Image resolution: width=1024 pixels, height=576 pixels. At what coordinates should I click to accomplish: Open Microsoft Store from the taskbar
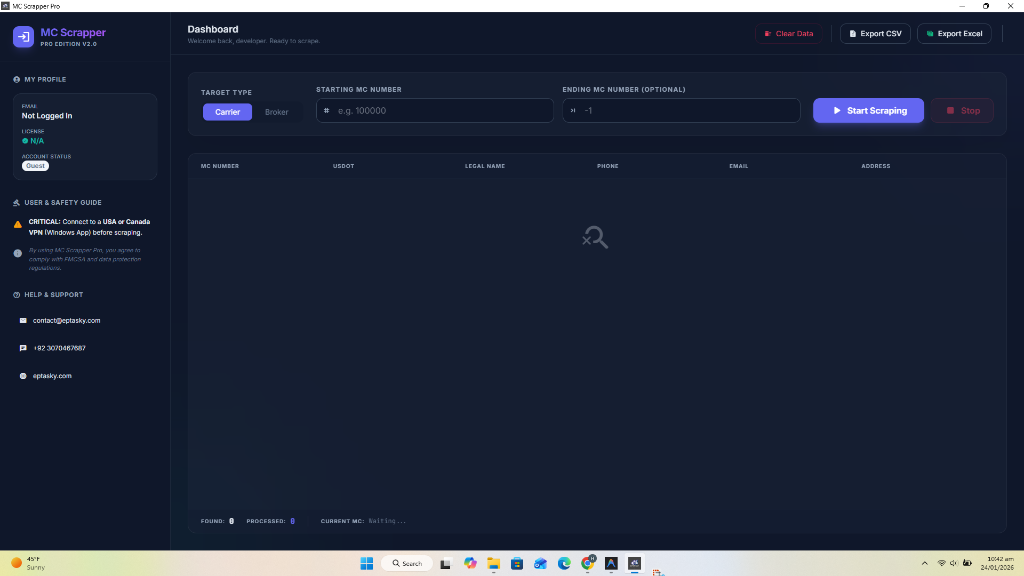tap(517, 563)
